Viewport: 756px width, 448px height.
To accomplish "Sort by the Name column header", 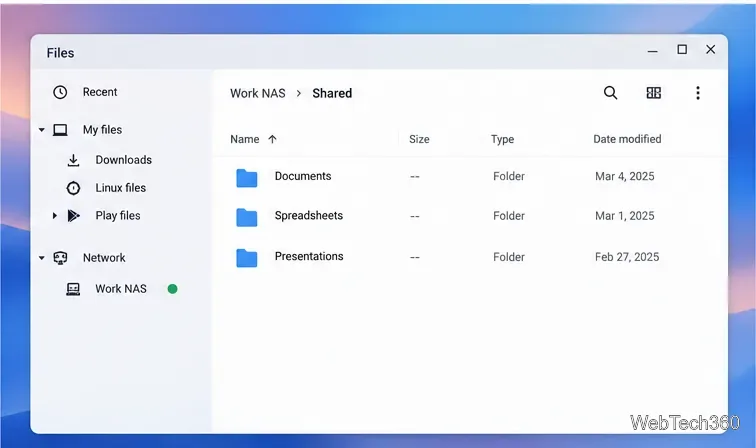I will pos(245,139).
